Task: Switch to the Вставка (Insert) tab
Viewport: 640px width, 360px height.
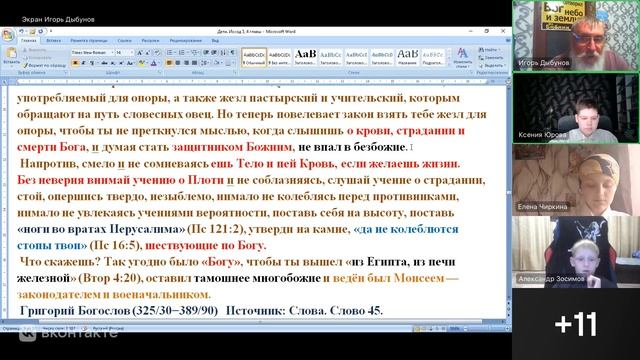Action: [53, 41]
